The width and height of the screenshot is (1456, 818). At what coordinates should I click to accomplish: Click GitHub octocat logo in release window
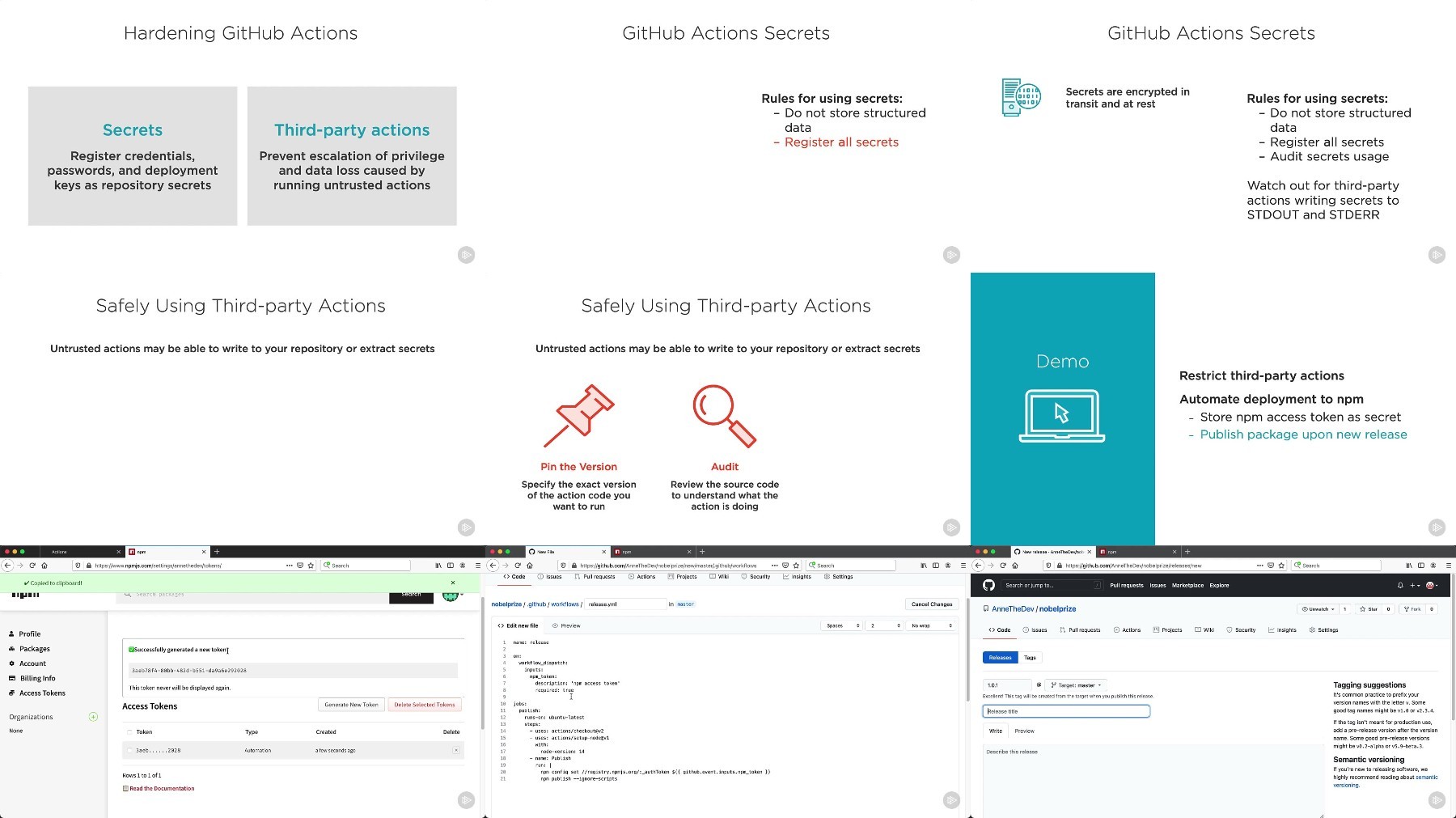[x=988, y=585]
